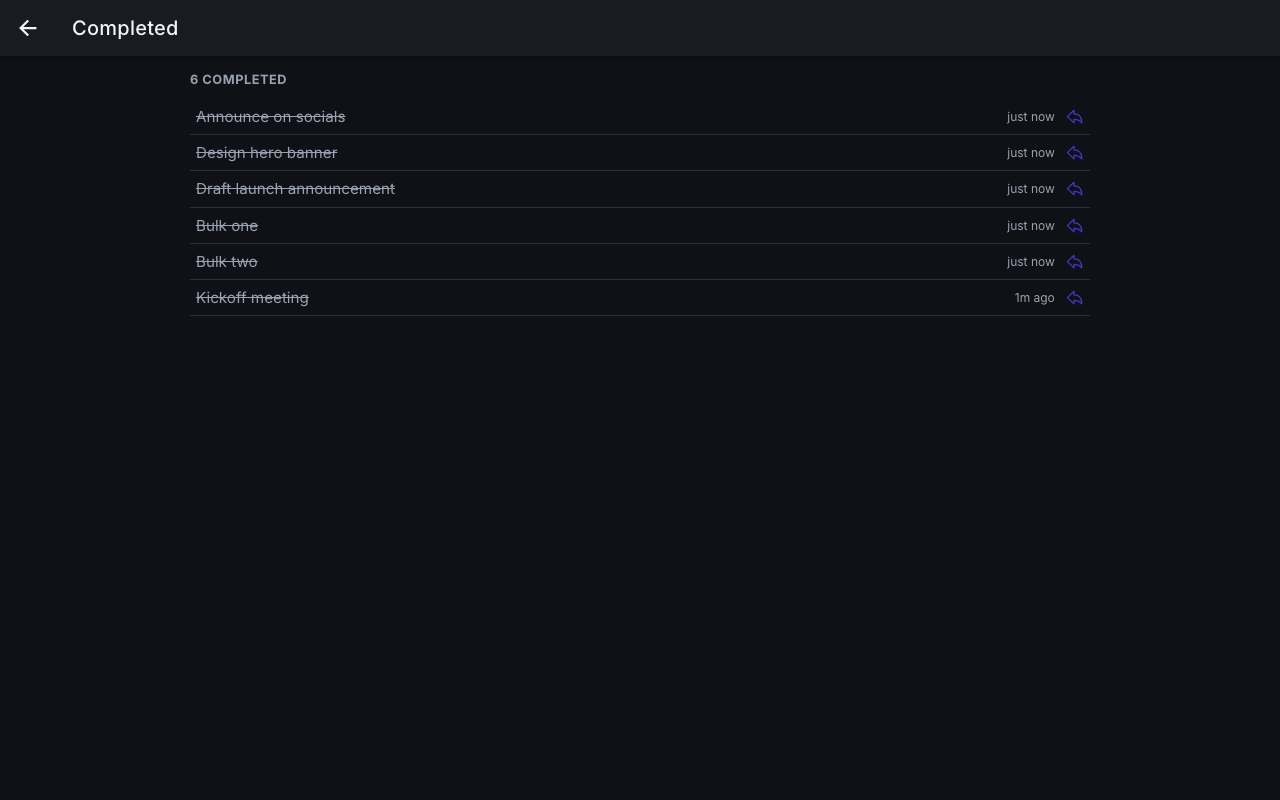Select the Design hero banner title
The height and width of the screenshot is (800, 1280).
(x=266, y=153)
